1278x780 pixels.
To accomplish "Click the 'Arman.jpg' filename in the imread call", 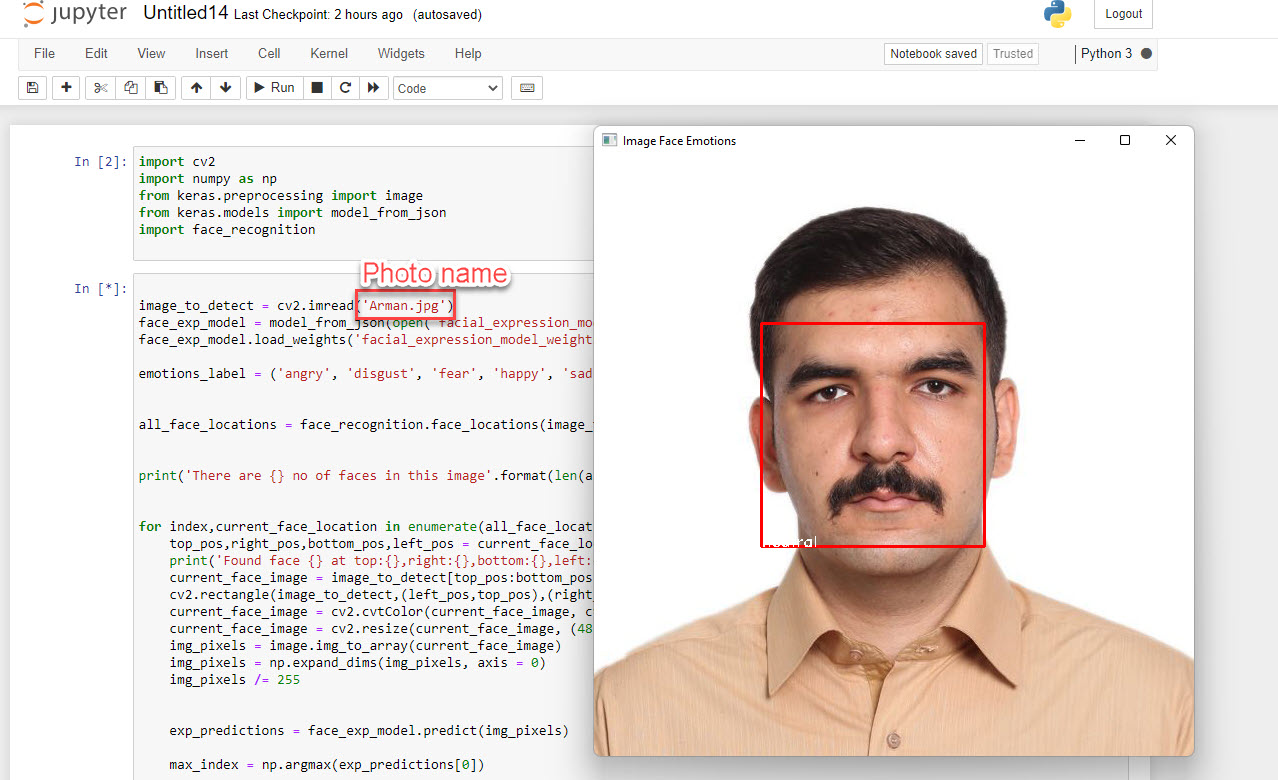I will pos(405,305).
